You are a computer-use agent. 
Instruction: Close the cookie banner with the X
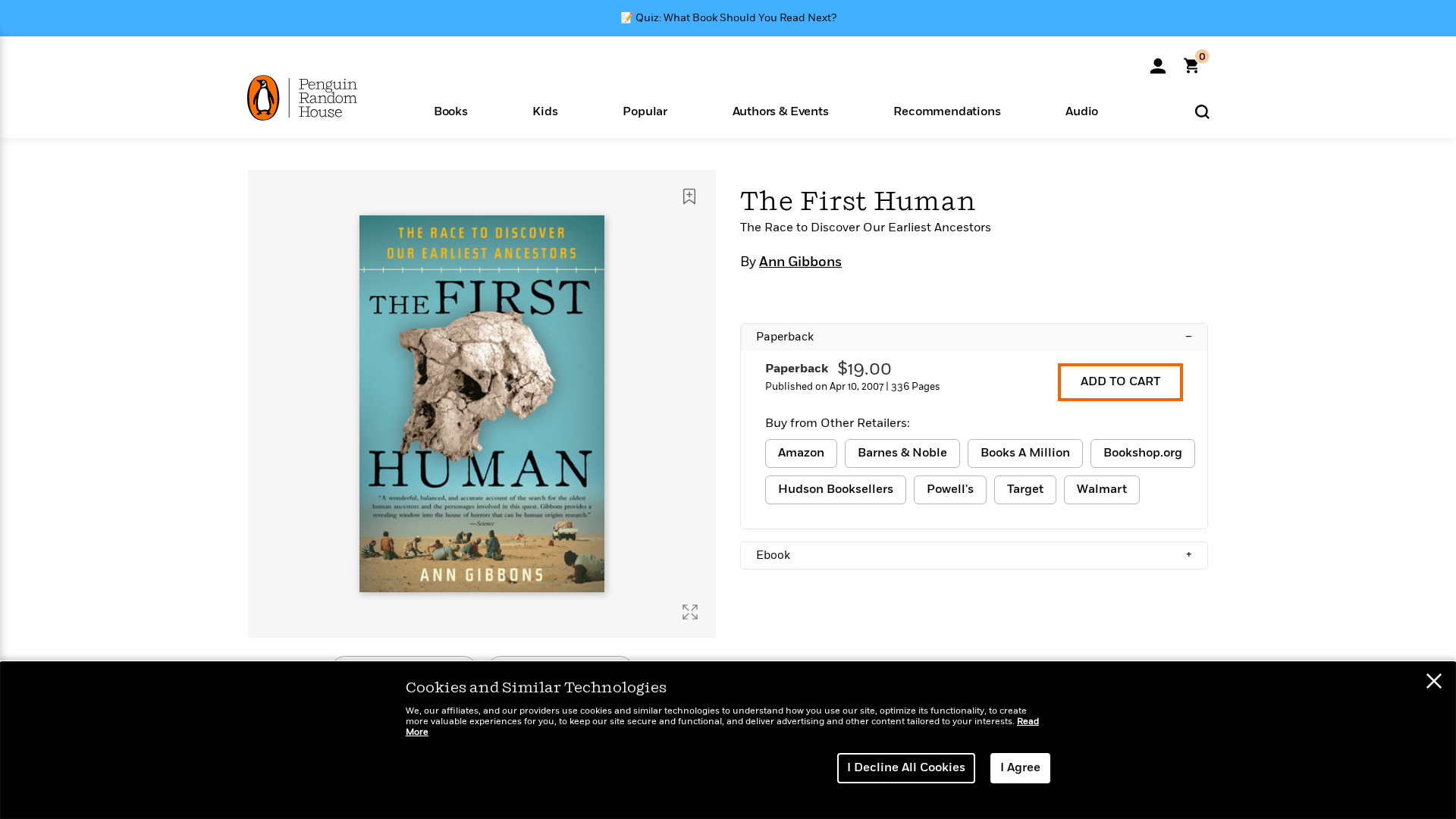click(x=1433, y=681)
